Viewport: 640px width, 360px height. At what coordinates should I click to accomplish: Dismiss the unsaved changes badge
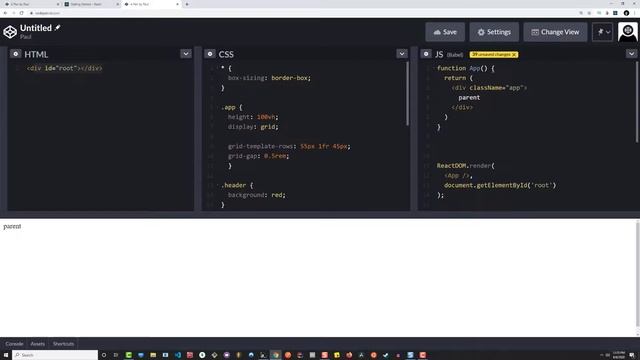(x=514, y=55)
